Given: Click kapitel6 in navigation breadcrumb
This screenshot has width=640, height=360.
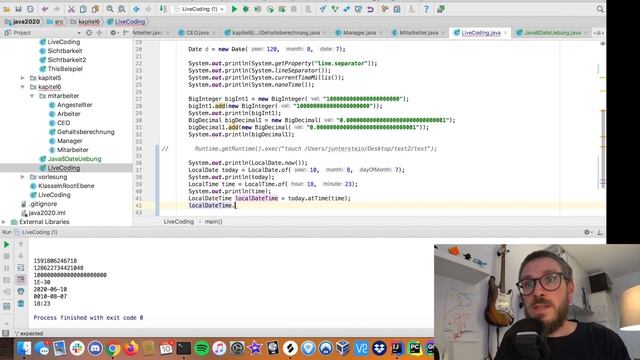Looking at the screenshot, I should click(x=85, y=22).
